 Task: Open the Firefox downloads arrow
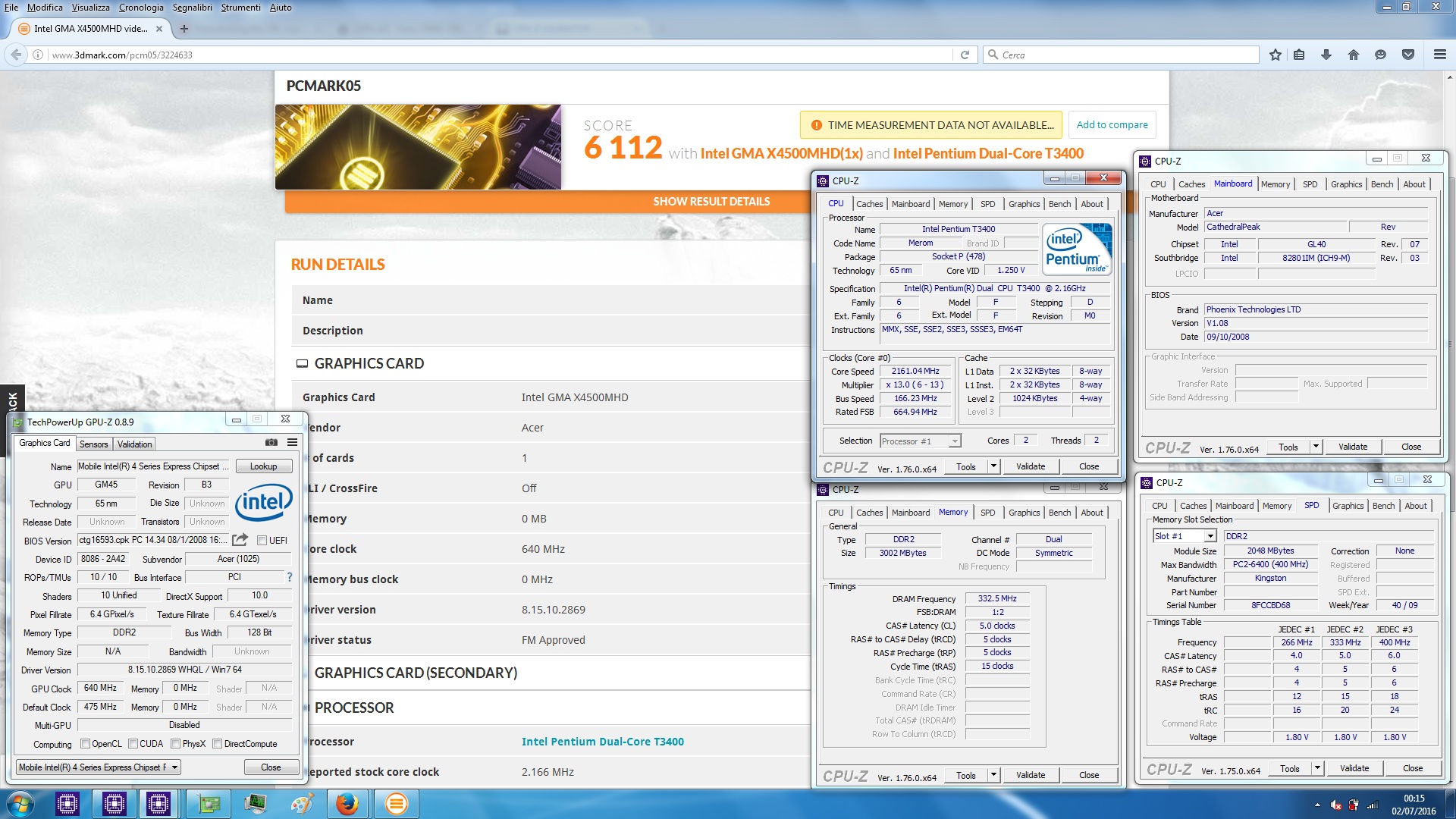pyautogui.click(x=1326, y=55)
